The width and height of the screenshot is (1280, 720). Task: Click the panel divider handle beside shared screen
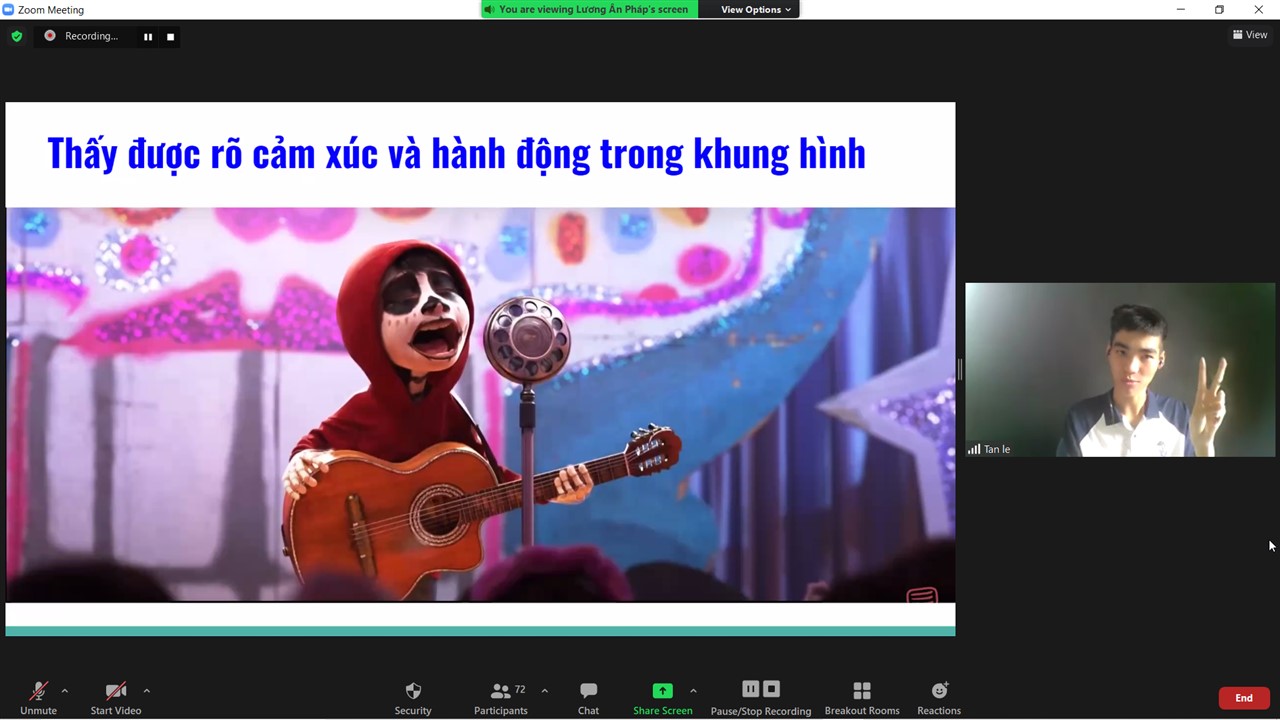pos(960,370)
